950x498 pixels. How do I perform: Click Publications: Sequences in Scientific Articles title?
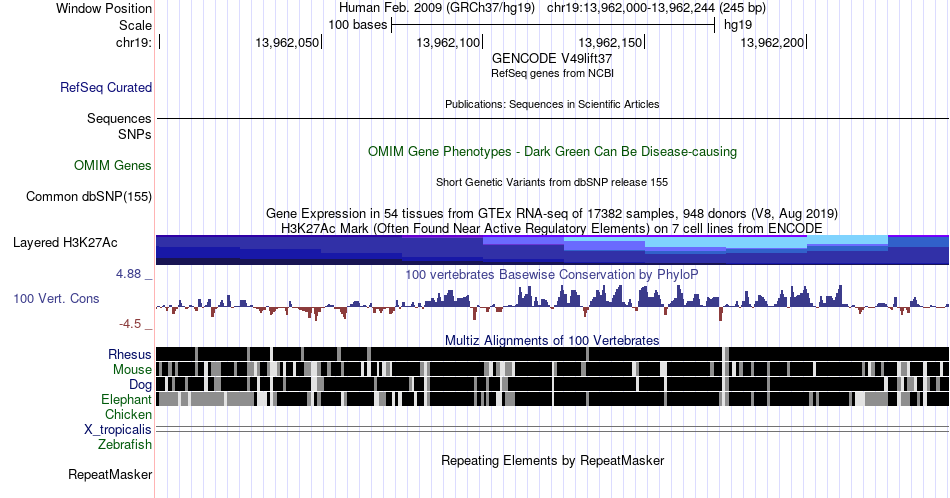552,104
